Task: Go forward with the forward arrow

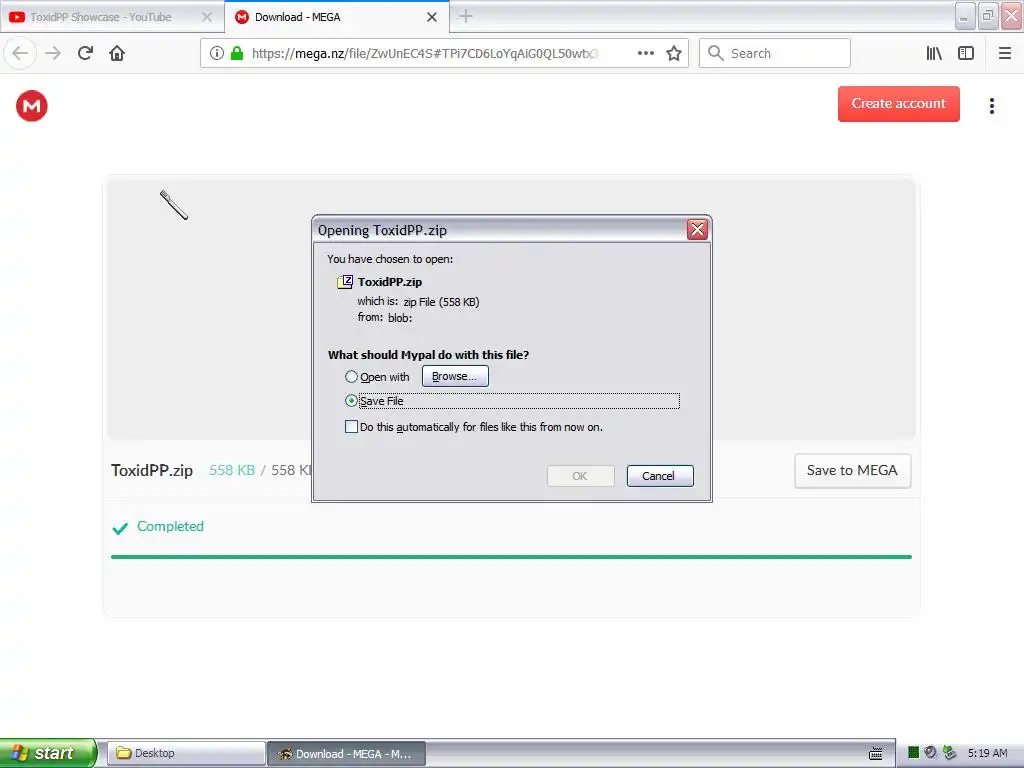Action: coord(54,53)
